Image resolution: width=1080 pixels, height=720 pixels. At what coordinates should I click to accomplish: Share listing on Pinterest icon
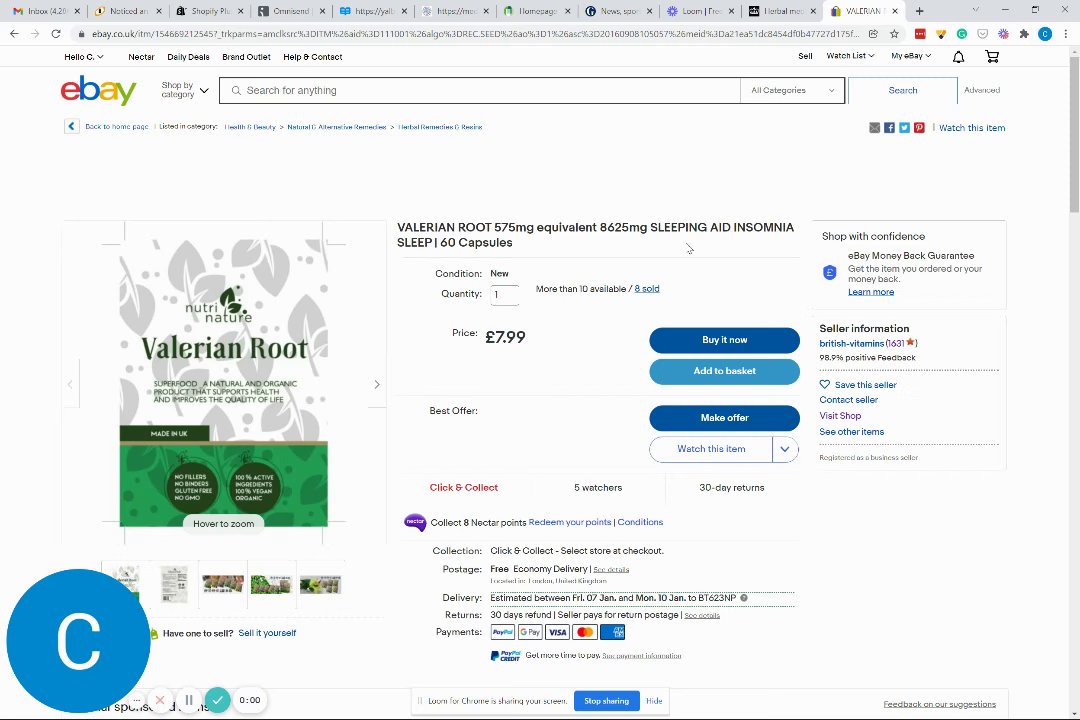919,127
